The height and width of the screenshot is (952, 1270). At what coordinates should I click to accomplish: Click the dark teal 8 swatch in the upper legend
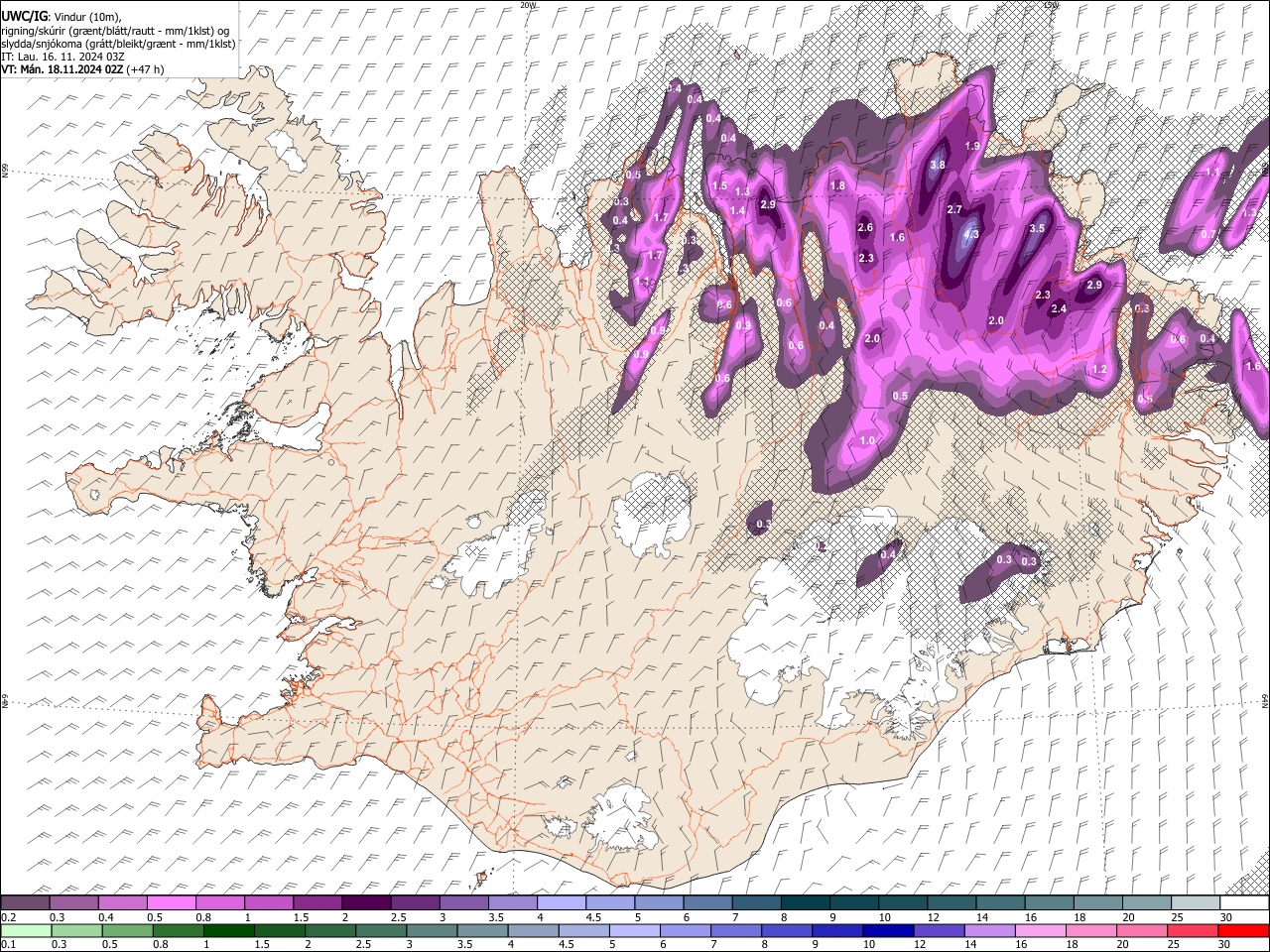coord(807,903)
